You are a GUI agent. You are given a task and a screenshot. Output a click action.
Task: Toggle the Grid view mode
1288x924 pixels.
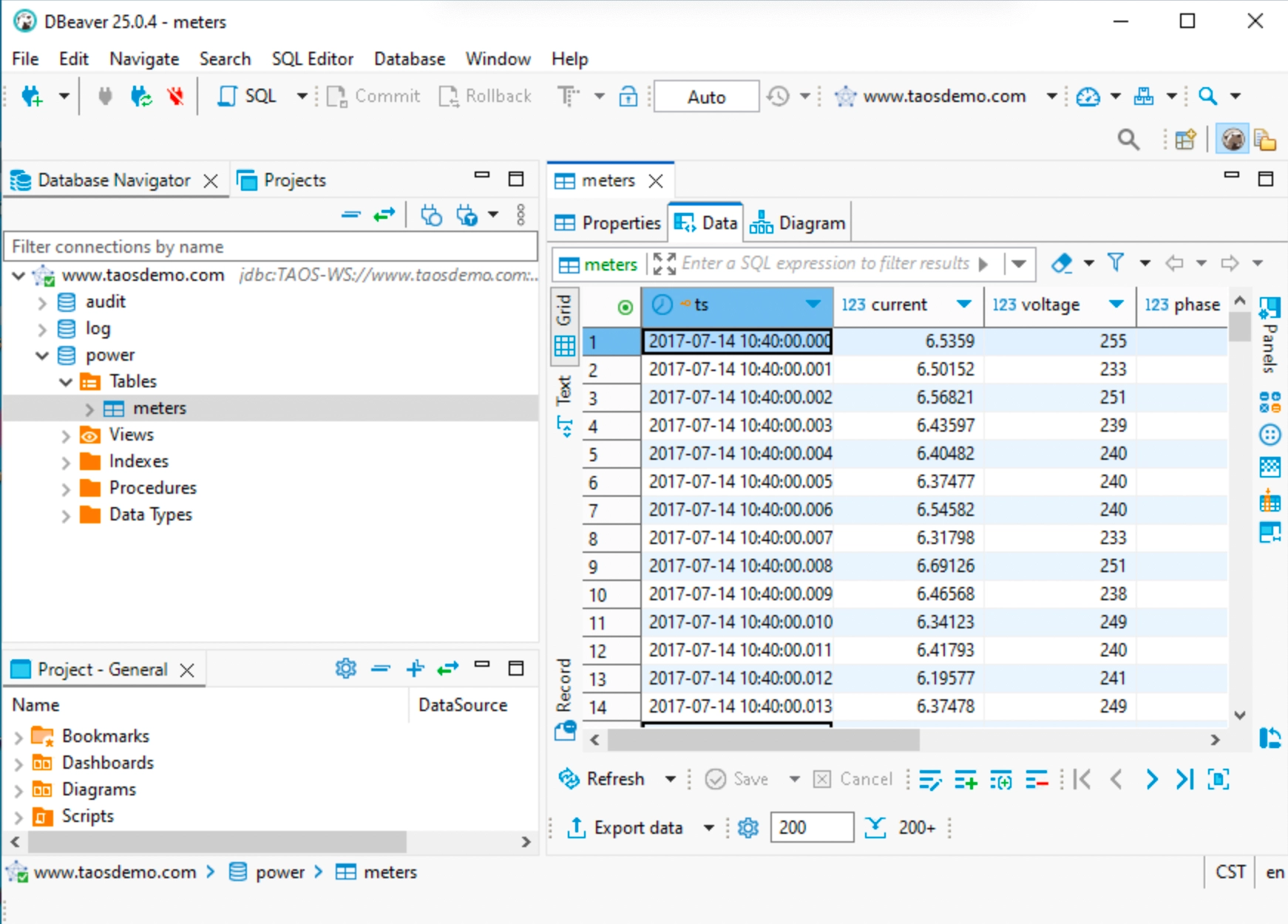coord(564,324)
